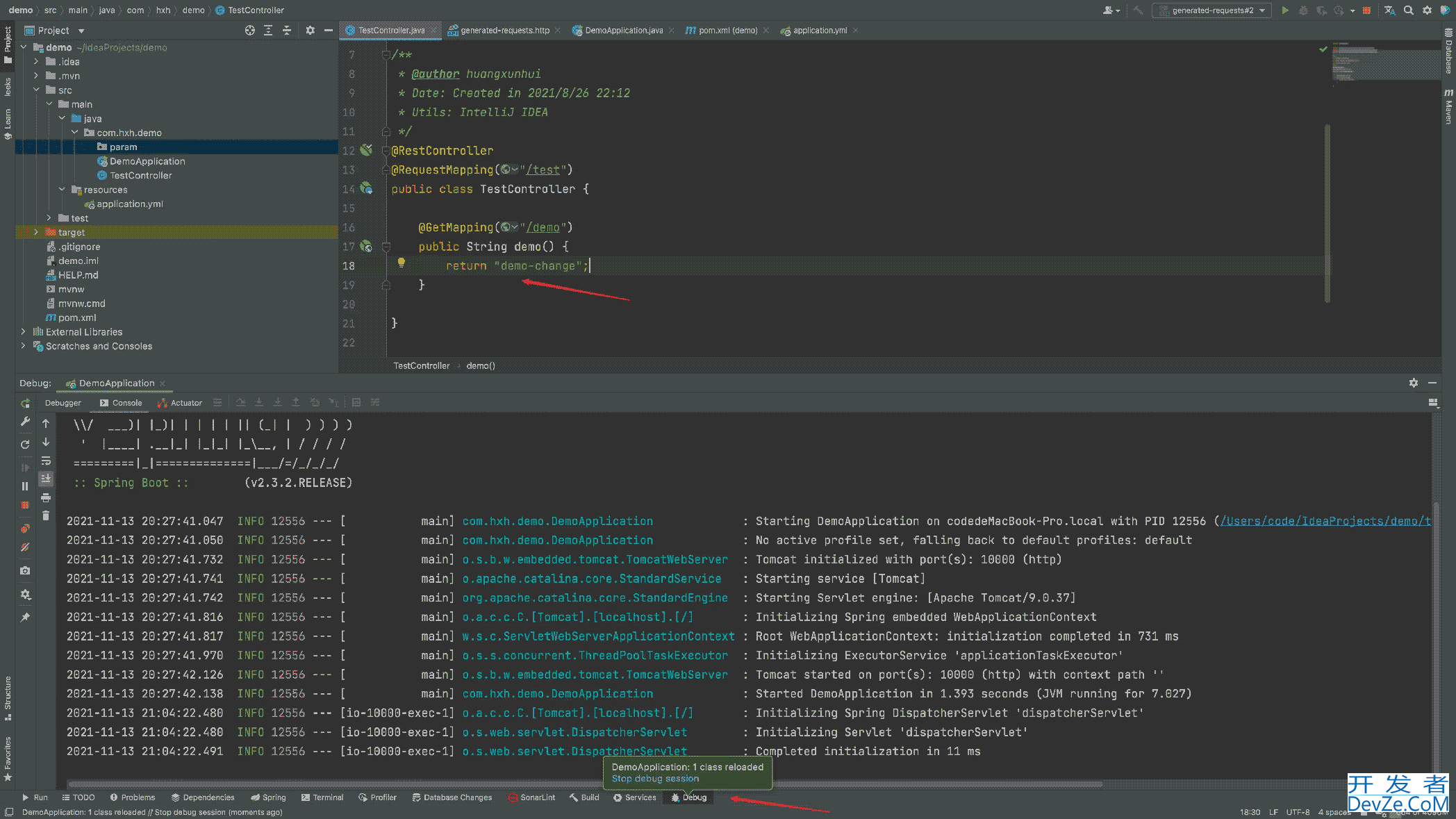Viewport: 1456px width, 819px height.
Task: Open the Problems tool window button
Action: [132, 797]
